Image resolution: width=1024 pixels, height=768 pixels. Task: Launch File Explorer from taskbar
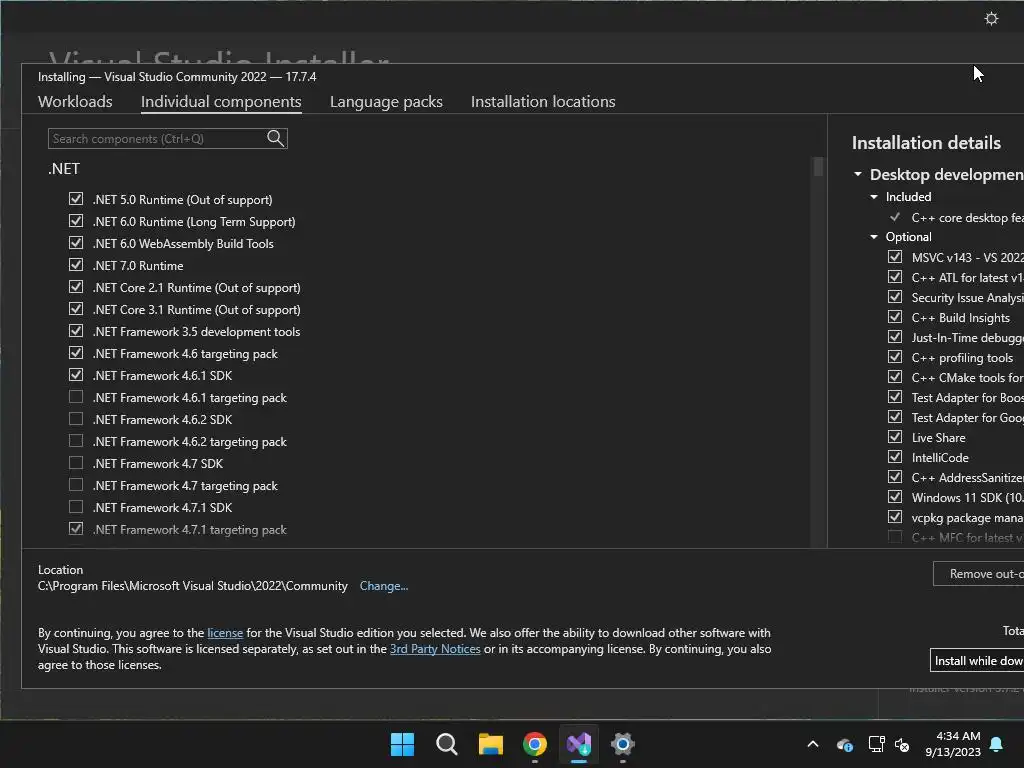click(490, 744)
